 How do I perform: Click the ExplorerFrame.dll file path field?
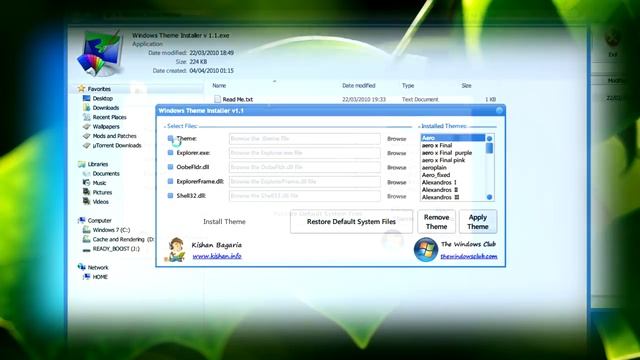304,182
